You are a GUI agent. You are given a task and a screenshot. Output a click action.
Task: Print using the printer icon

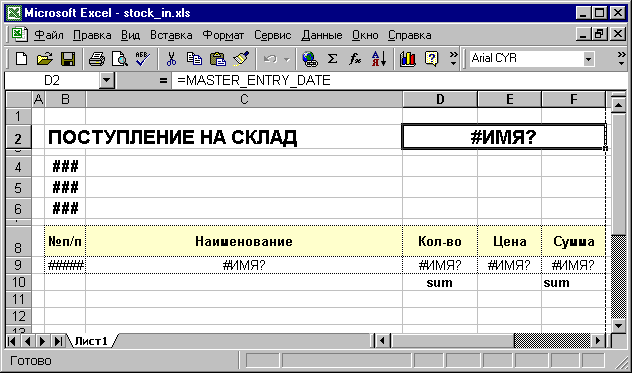tap(97, 59)
